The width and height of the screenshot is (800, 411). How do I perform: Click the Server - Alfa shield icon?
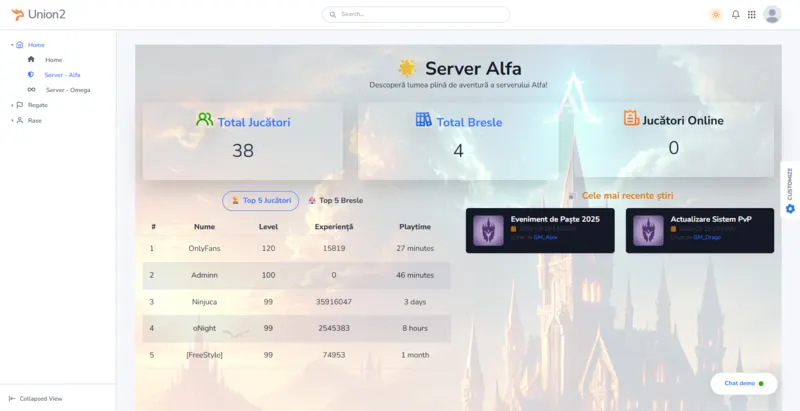point(31,74)
